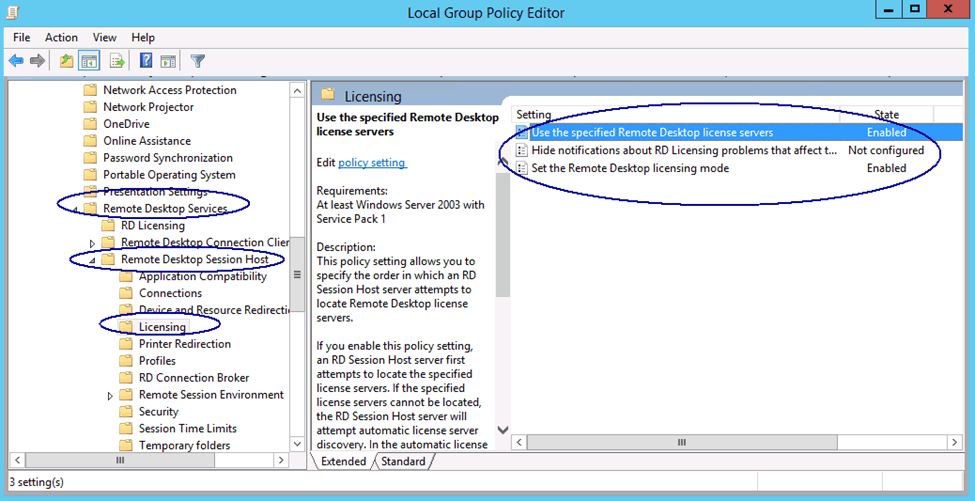Click the tree pane horizontal scroll left arrow
Image resolution: width=975 pixels, height=501 pixels.
click(17, 460)
